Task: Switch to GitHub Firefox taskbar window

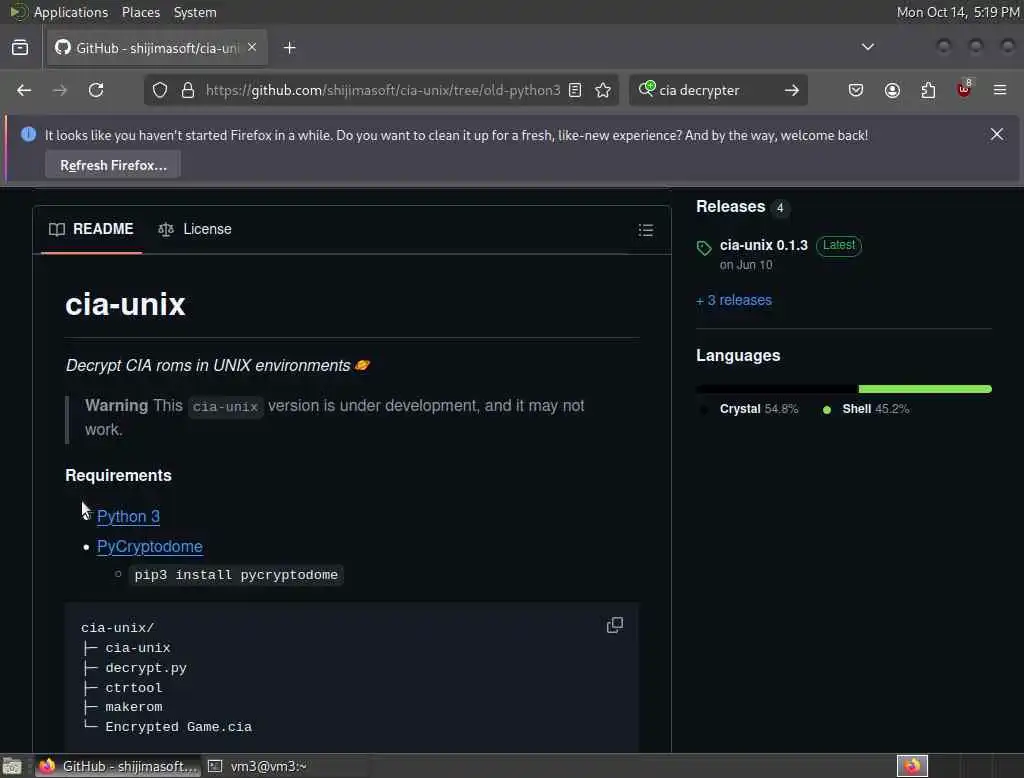Action: tap(118, 766)
